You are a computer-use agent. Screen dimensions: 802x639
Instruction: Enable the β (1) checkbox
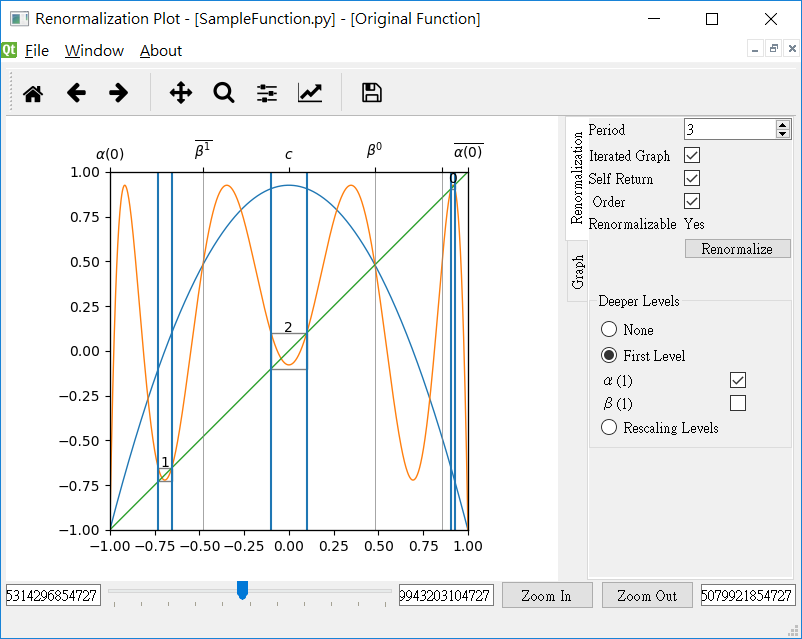click(x=738, y=403)
